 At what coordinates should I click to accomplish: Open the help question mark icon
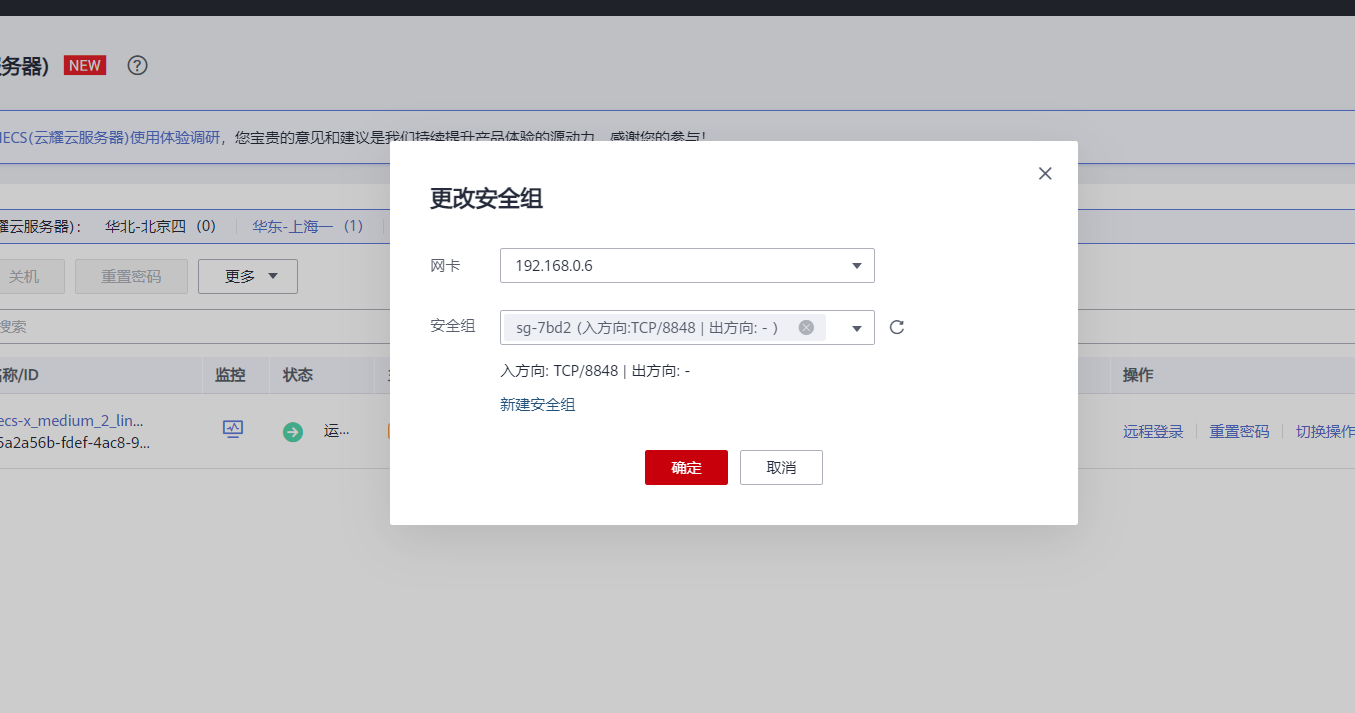click(x=136, y=65)
